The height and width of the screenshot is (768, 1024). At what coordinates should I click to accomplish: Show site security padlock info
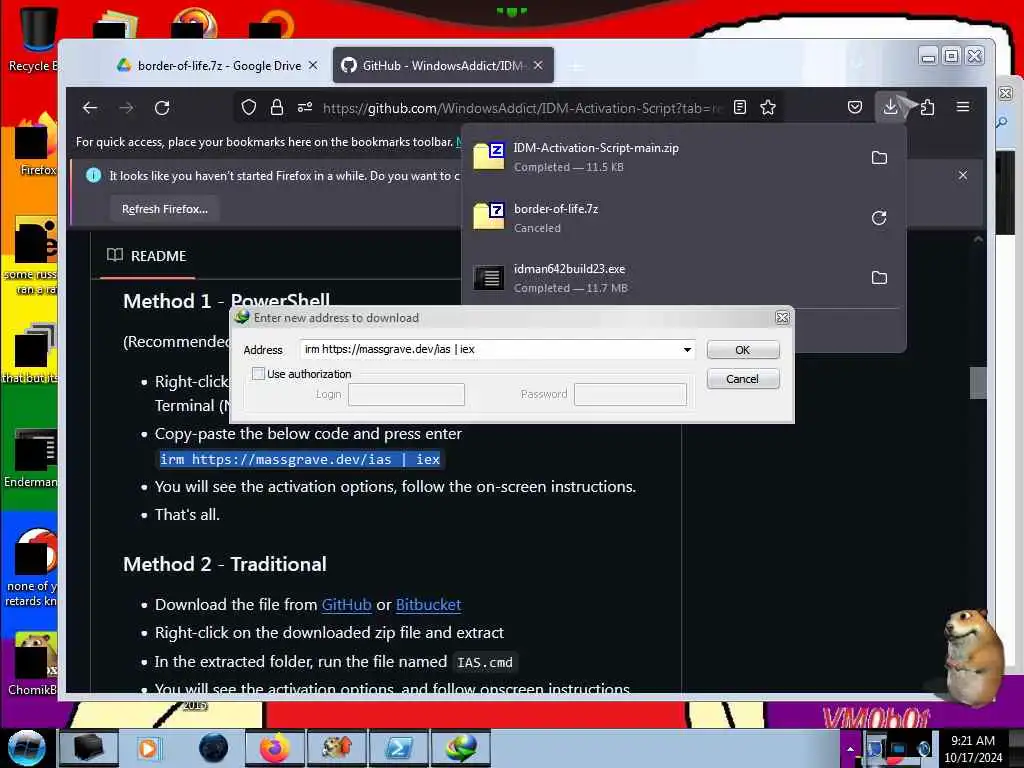(277, 107)
